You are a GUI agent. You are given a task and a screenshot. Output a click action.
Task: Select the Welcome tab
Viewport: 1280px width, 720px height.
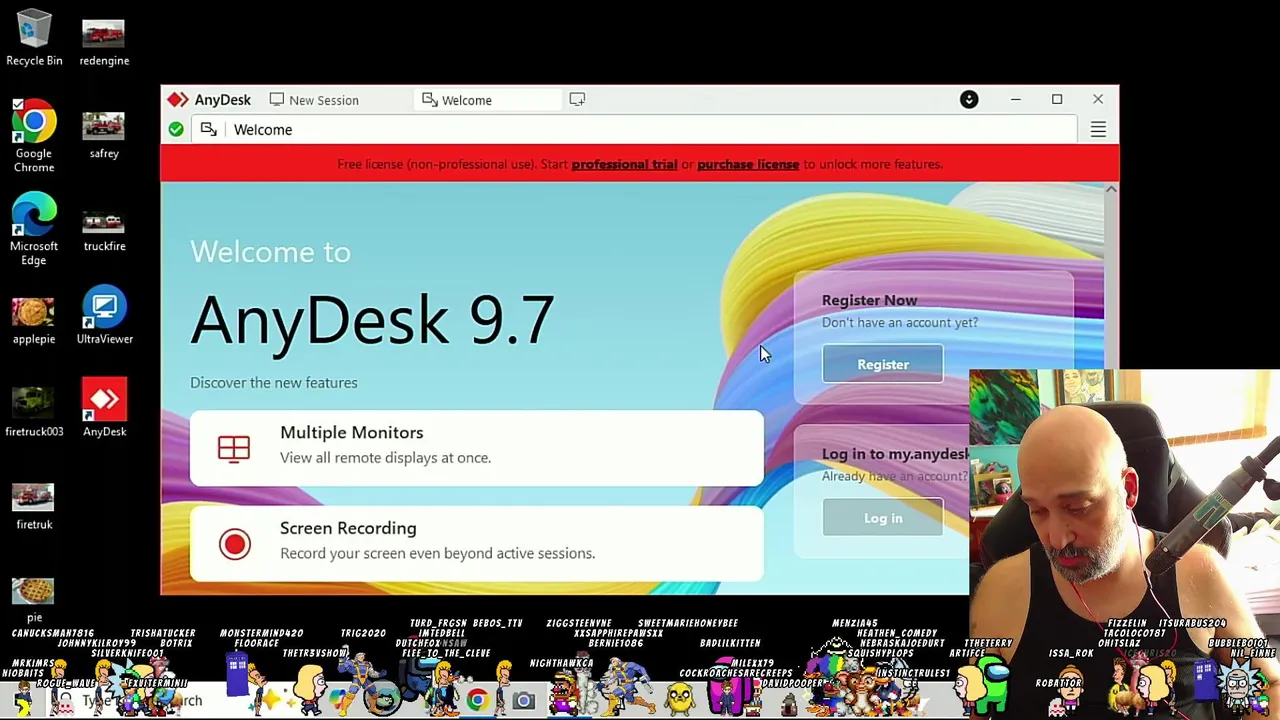click(489, 100)
